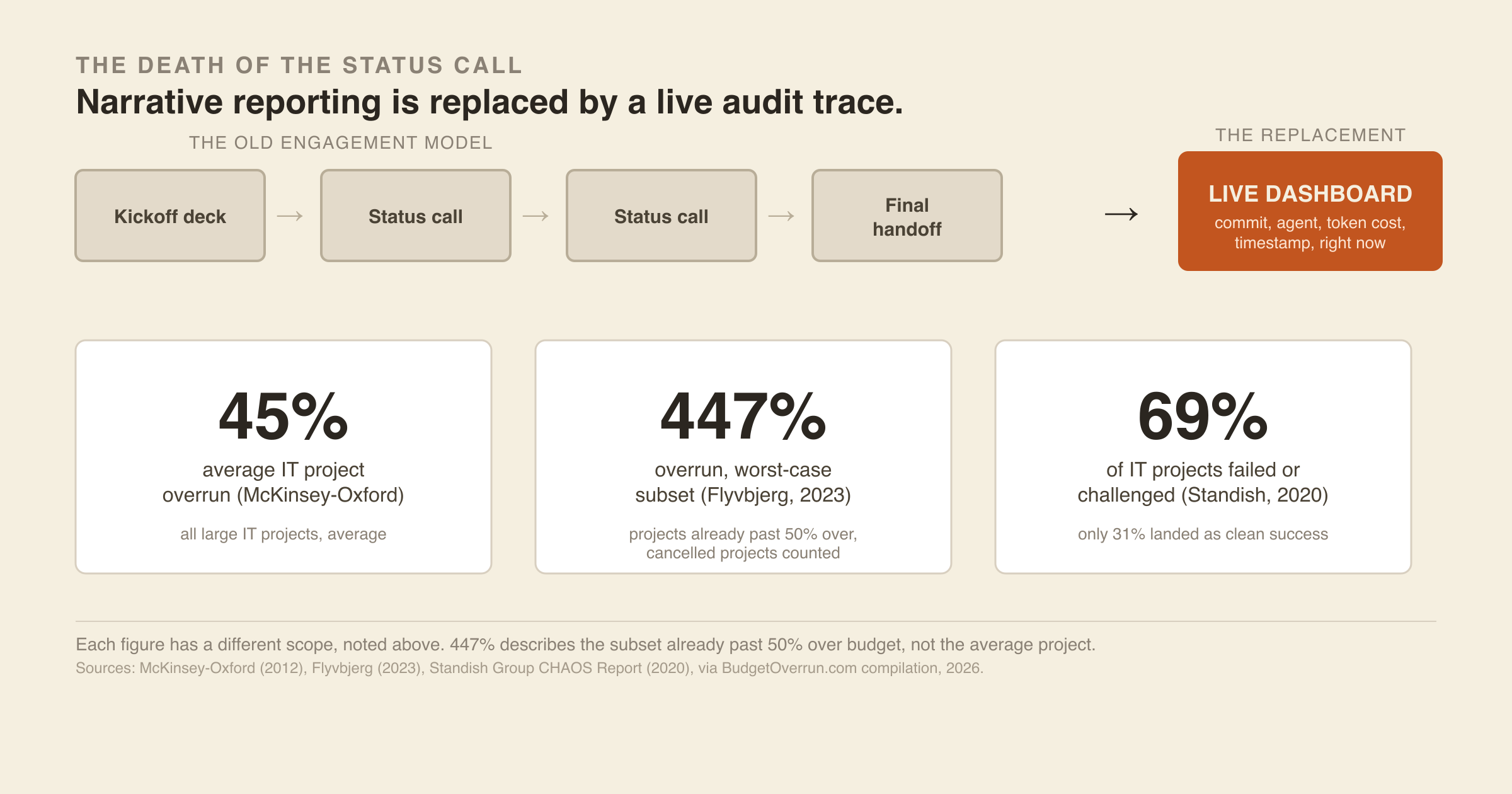Click the dark arrow pointing to LIVE DASHBOARD
Image resolution: width=1512 pixels, height=794 pixels.
click(1121, 214)
